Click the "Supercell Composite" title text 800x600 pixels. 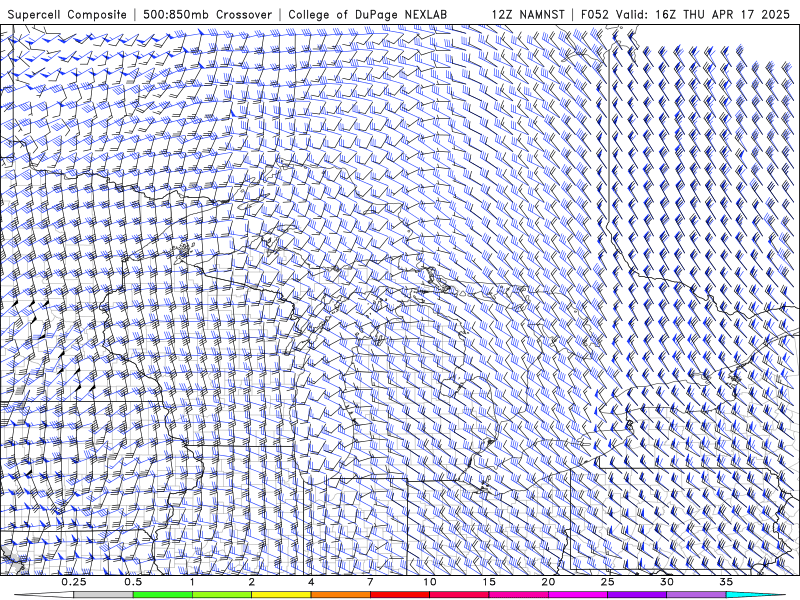point(67,14)
